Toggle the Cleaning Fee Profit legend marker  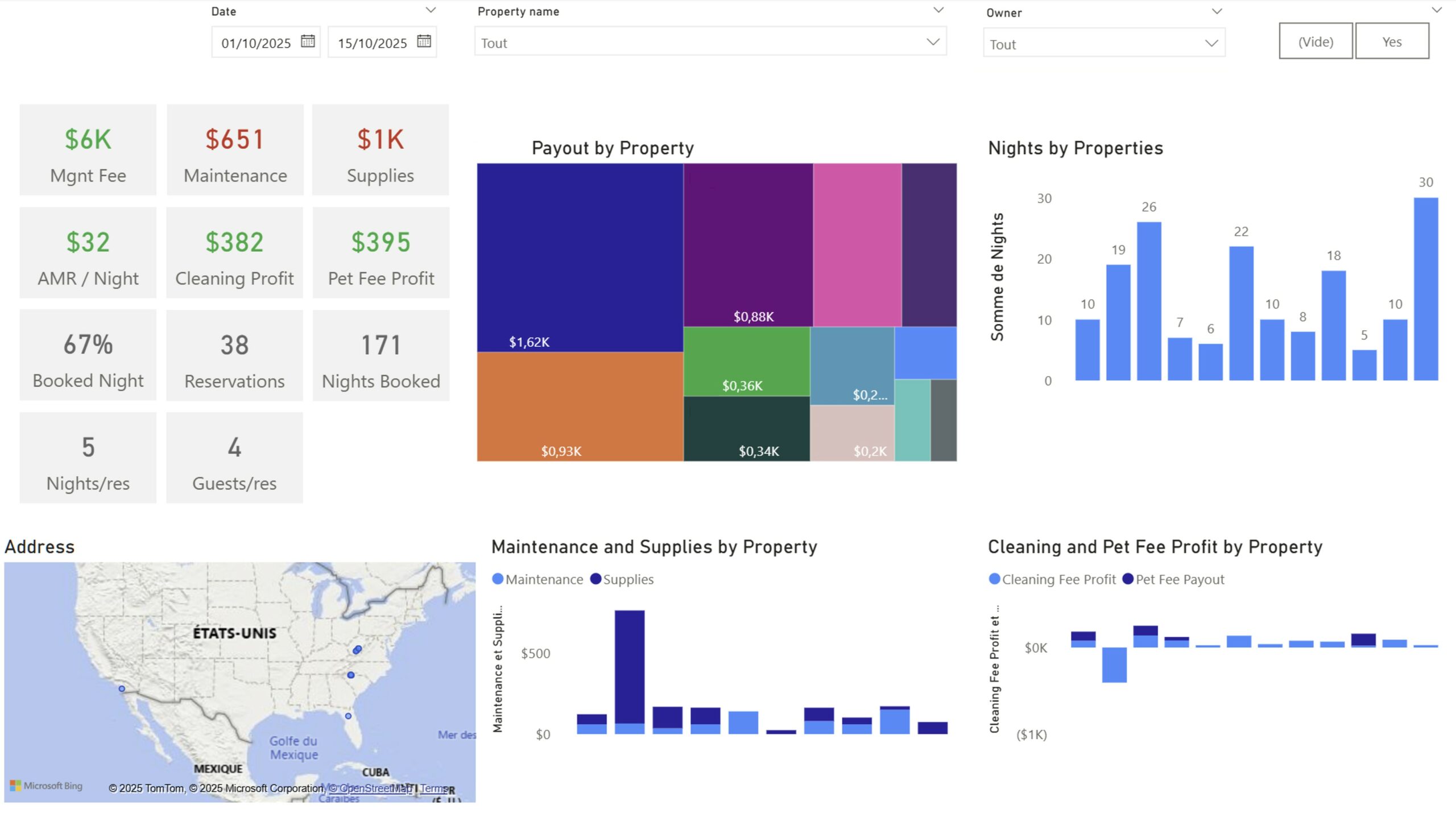coord(994,579)
